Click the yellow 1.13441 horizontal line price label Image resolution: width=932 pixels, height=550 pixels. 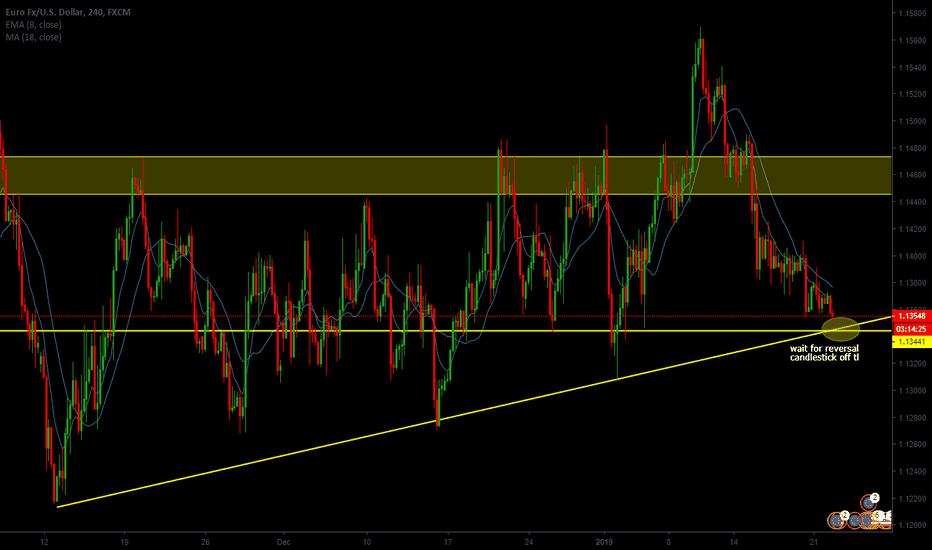[912, 341]
